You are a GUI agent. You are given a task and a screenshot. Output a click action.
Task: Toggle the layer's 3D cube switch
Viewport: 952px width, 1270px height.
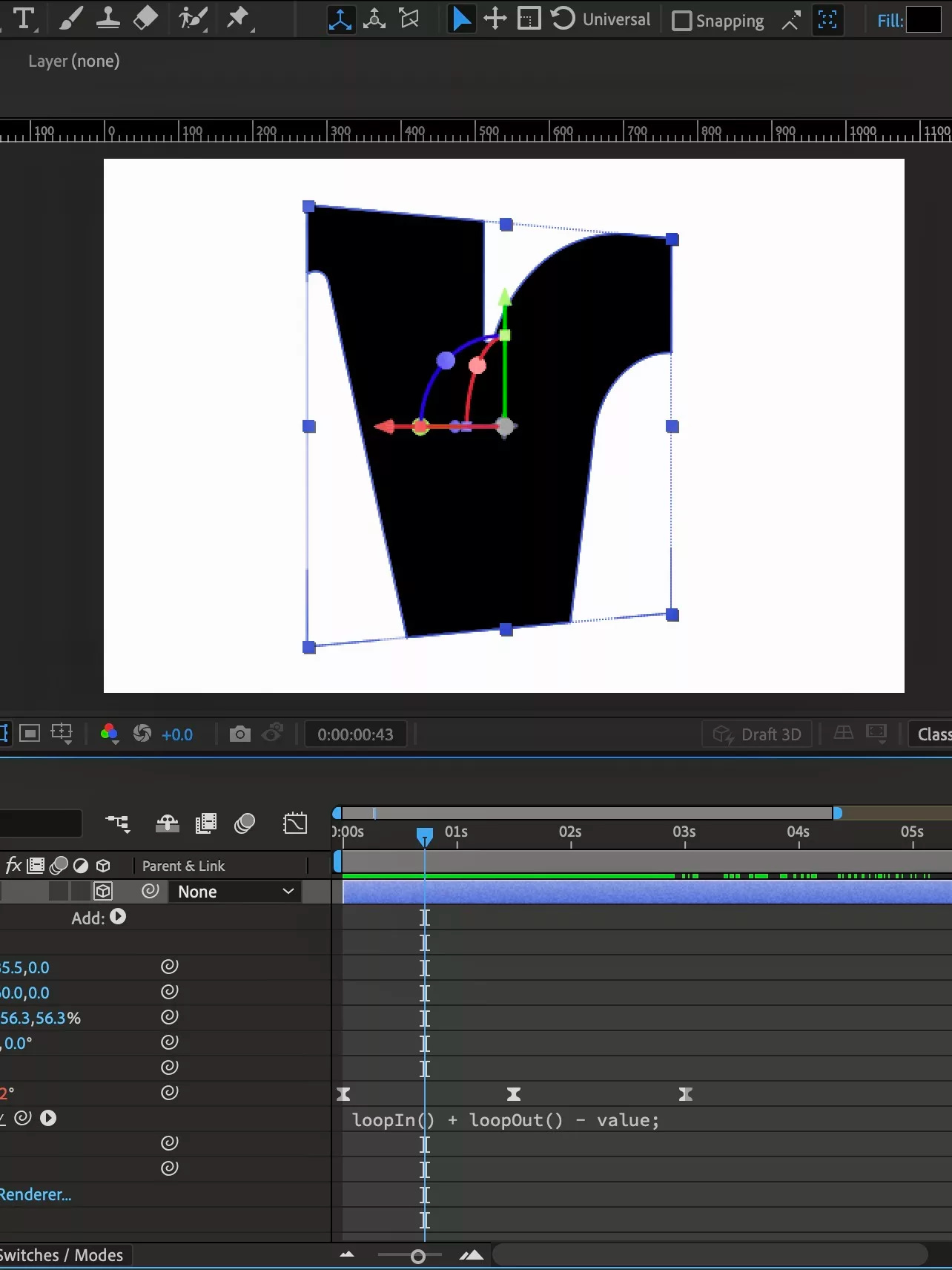103,891
